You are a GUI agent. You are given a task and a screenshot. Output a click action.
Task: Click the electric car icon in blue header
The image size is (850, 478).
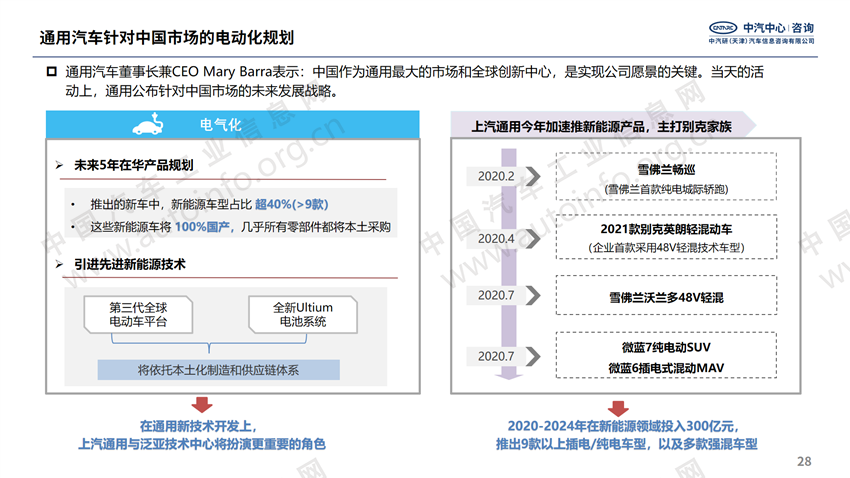(148, 124)
